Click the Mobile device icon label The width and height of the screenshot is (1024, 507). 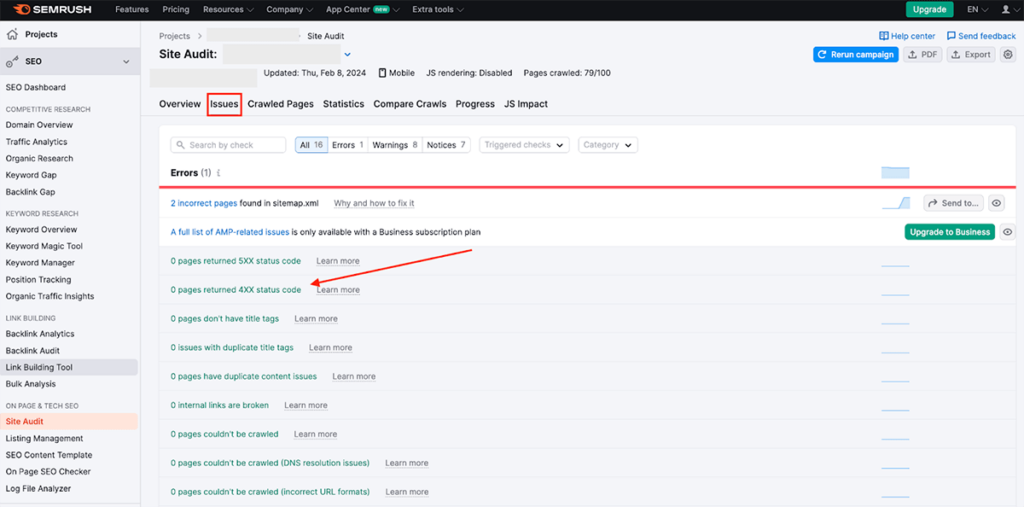pos(396,73)
